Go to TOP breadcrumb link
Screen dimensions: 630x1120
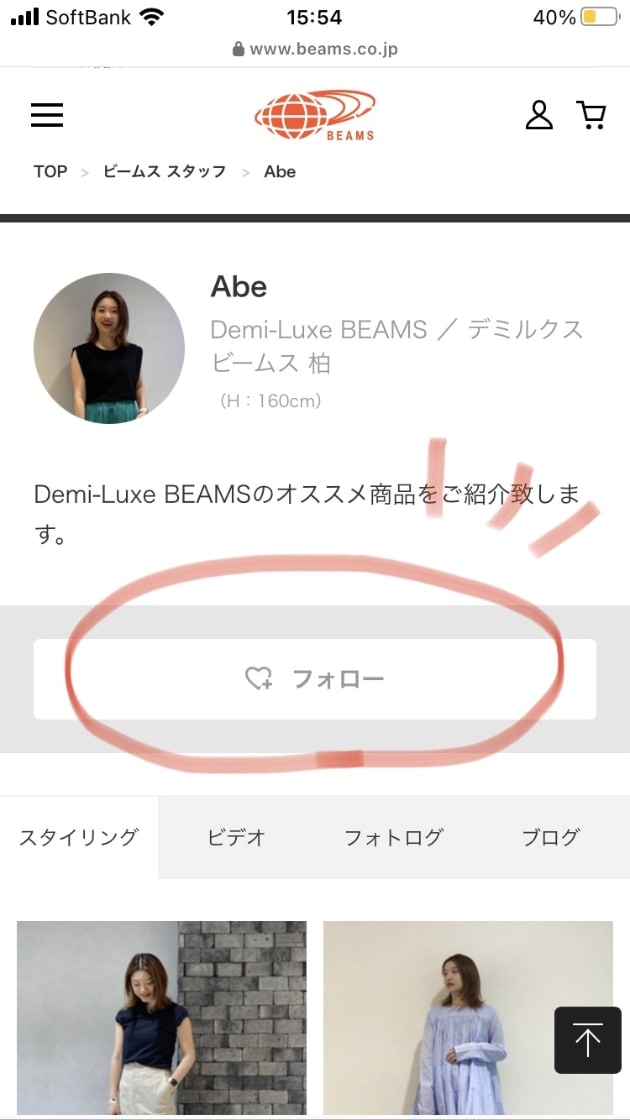pos(50,171)
